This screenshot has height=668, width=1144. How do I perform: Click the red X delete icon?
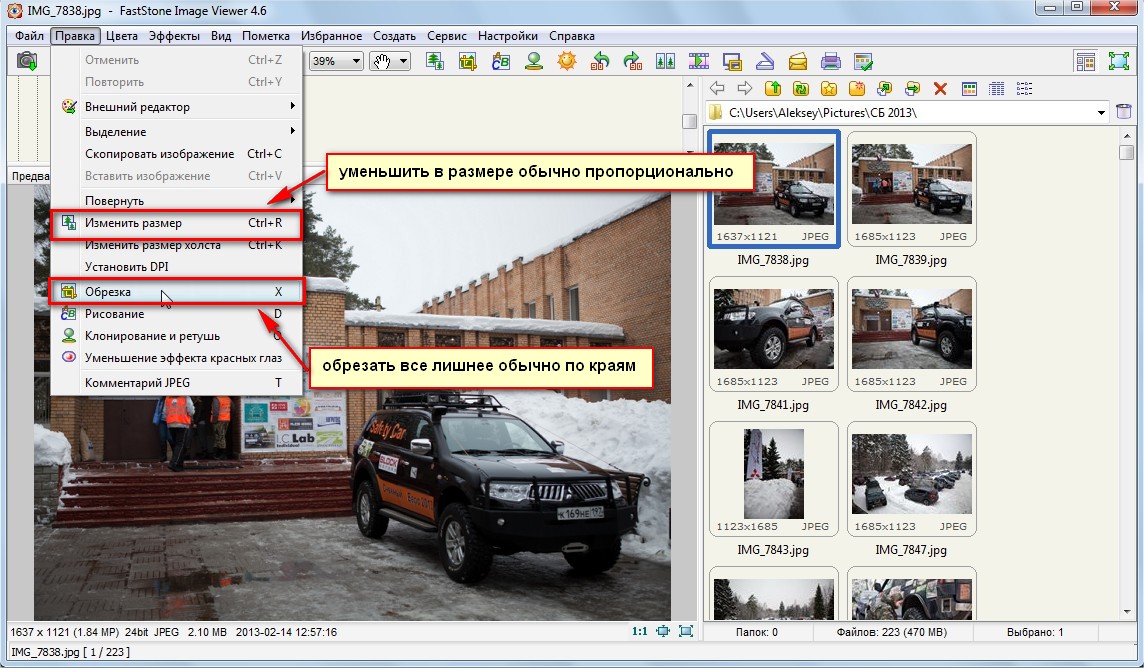click(940, 89)
